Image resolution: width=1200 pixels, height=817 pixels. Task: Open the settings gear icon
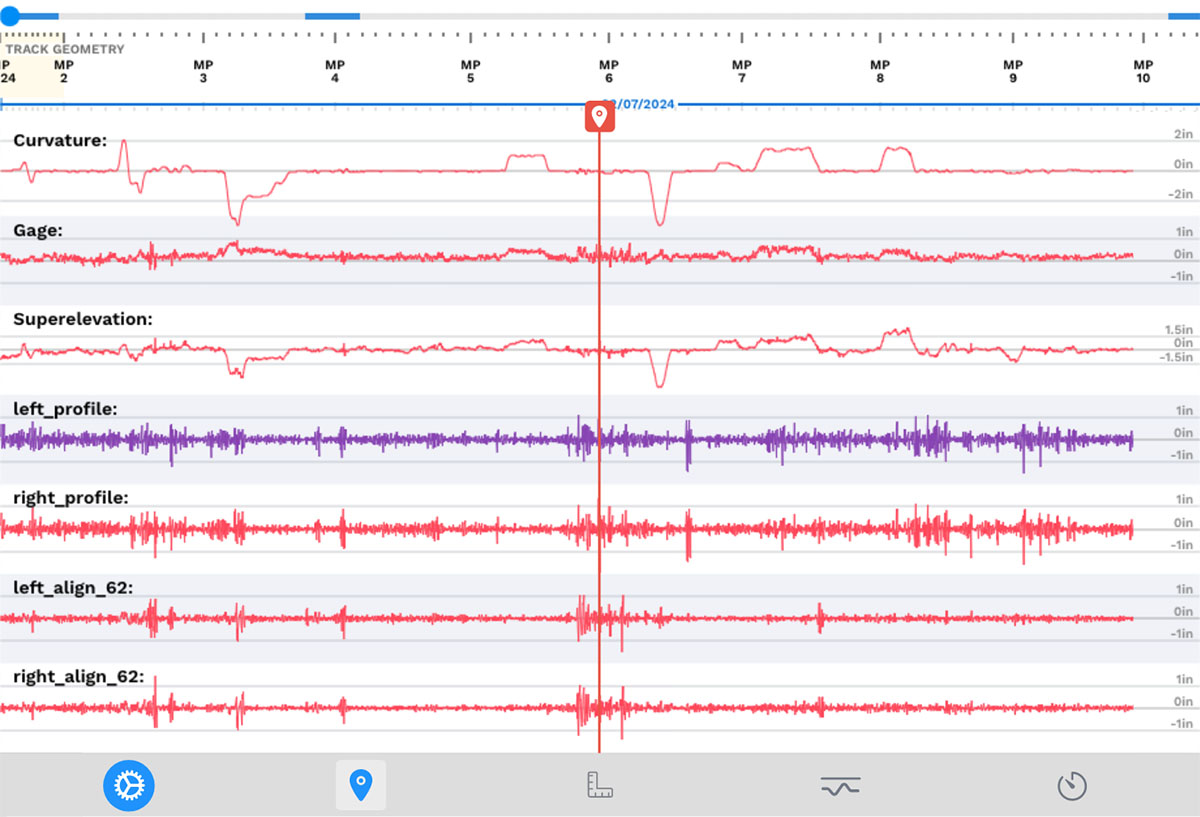pyautogui.click(x=128, y=785)
